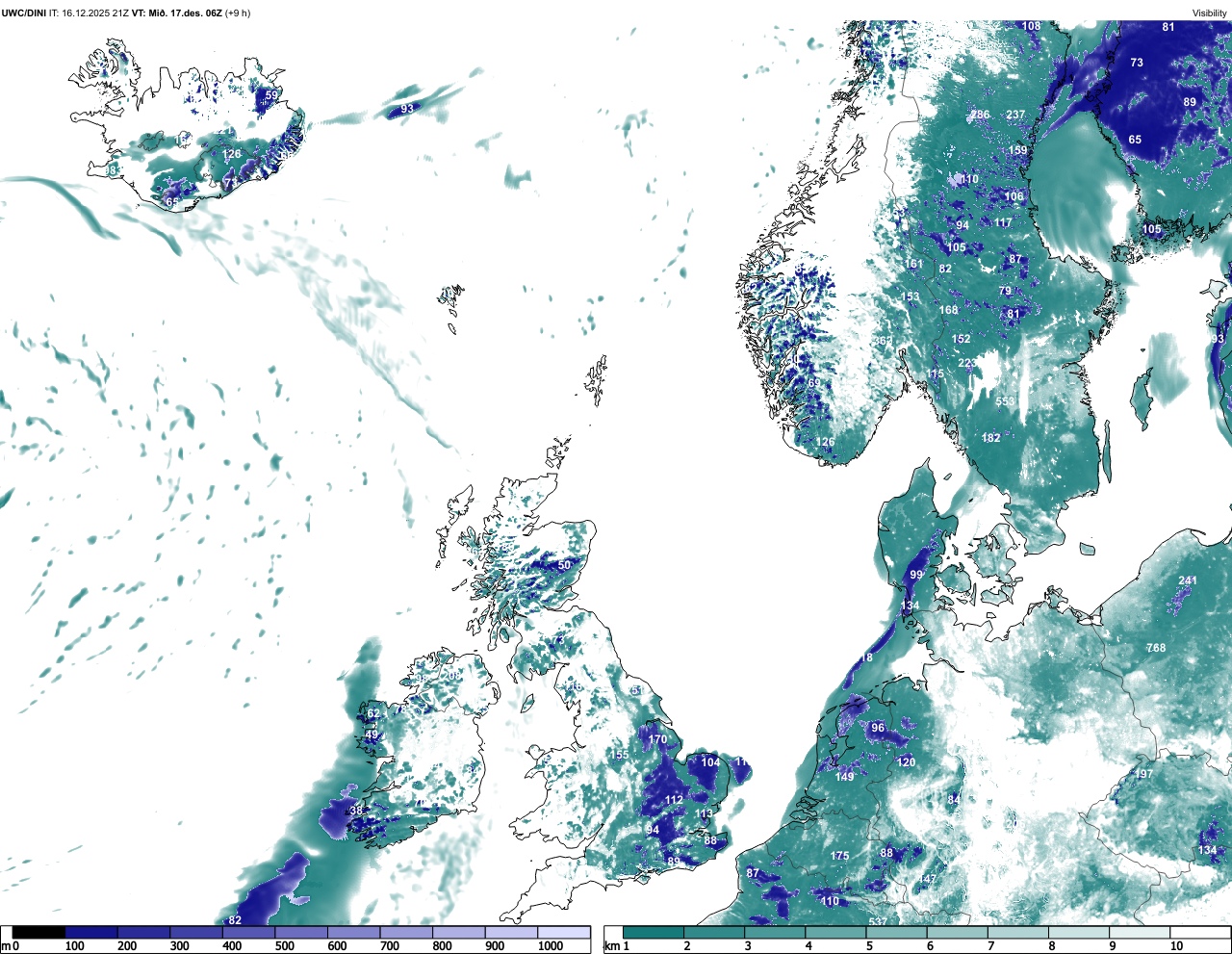Click the '223' value in central Sweden
The height and width of the screenshot is (954, 1232).
[967, 363]
